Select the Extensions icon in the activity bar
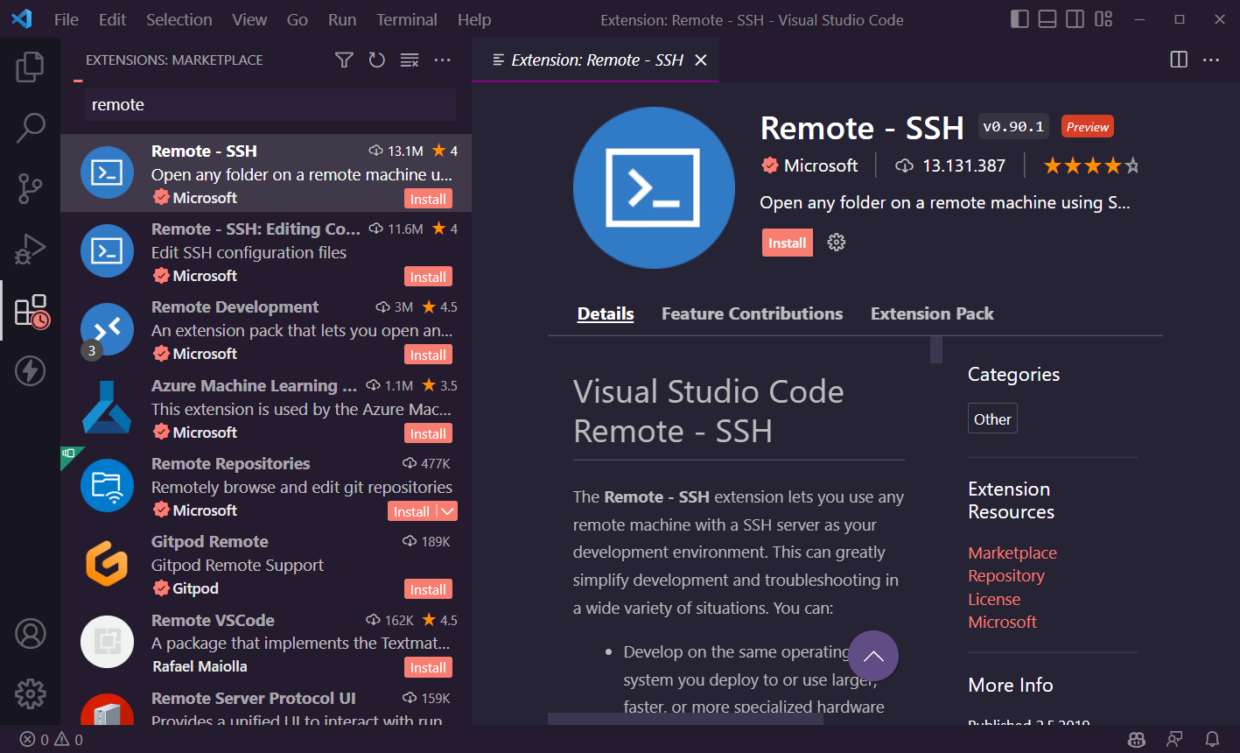The width and height of the screenshot is (1240, 753). [30, 310]
